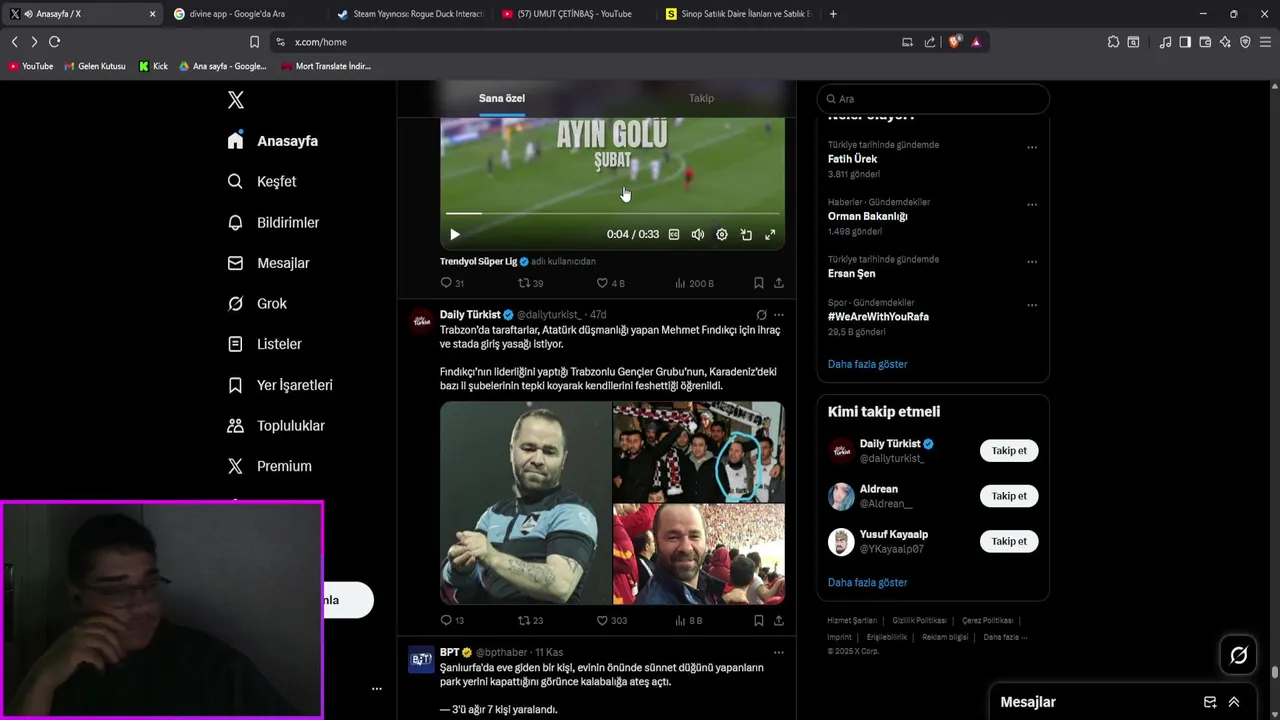Screen dimensions: 1280x720
Task: Open video settings gear
Action: [722, 234]
